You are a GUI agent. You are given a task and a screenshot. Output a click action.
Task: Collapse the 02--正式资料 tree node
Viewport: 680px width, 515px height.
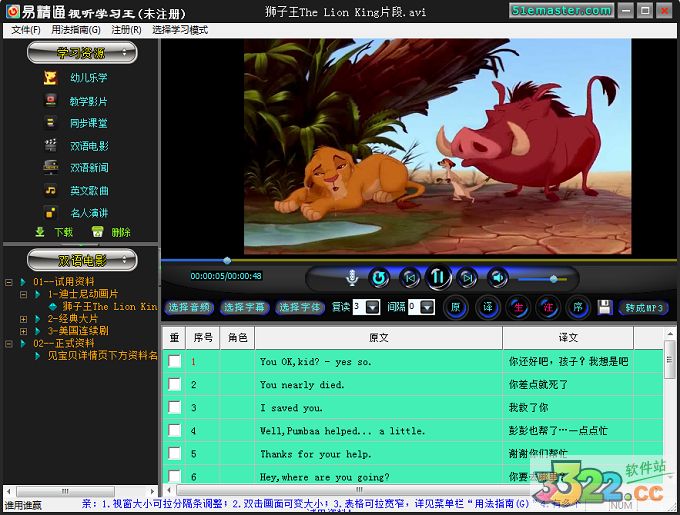coord(8,344)
